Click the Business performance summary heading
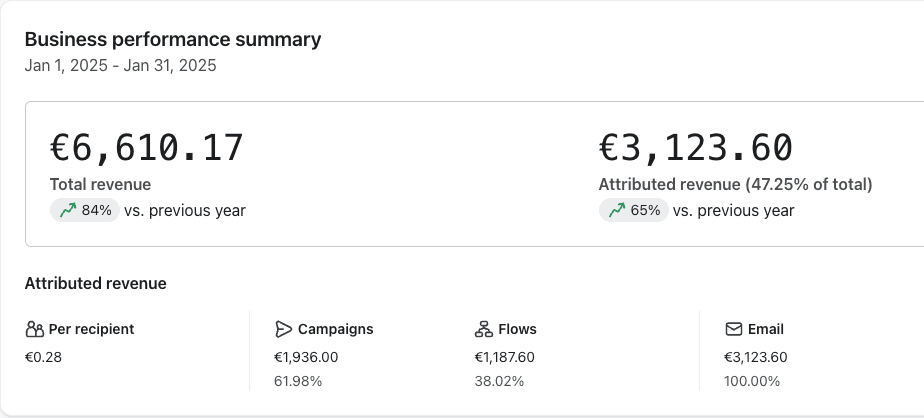This screenshot has height=418, width=924. pyautogui.click(x=173, y=40)
